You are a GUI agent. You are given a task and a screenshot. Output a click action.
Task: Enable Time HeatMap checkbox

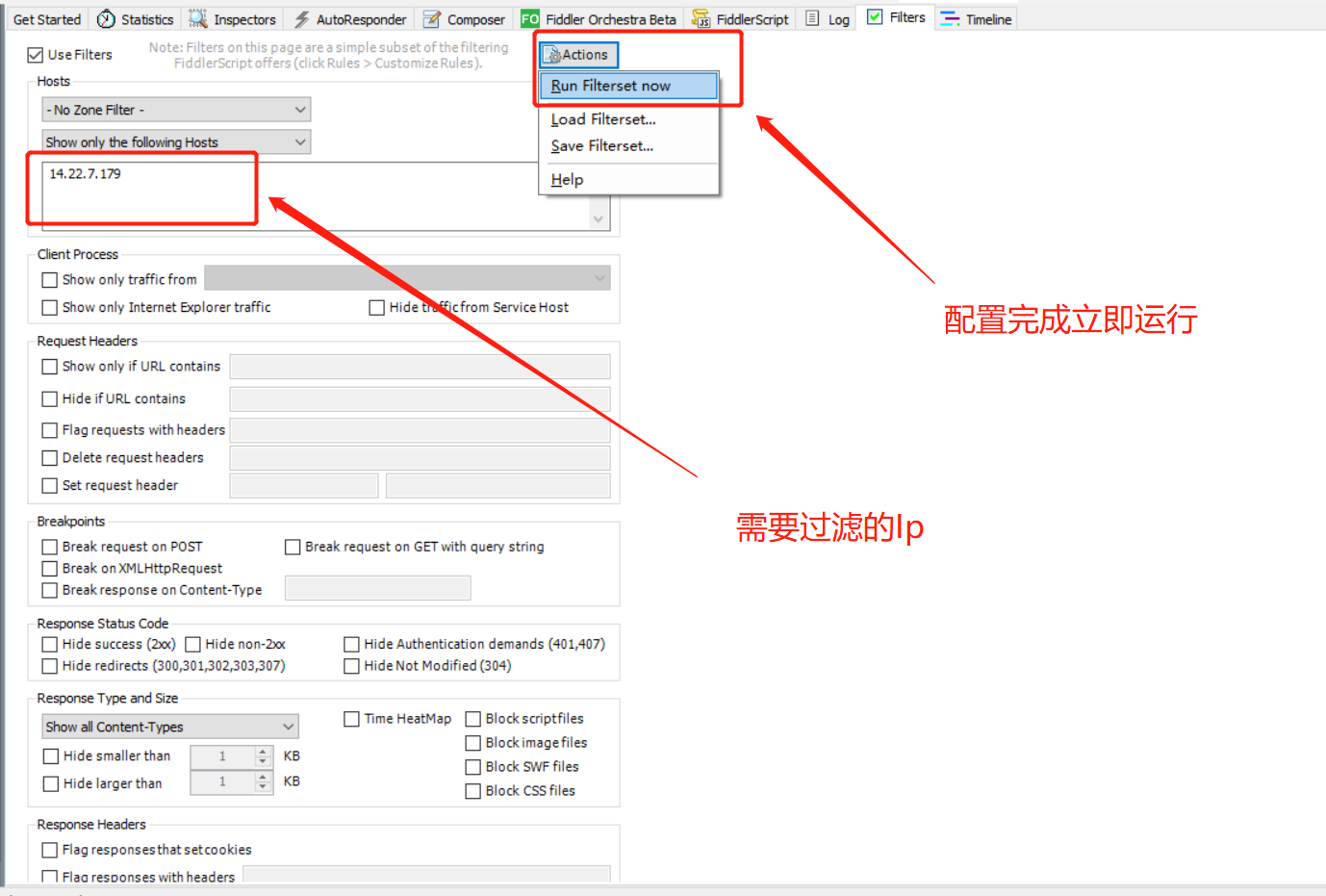click(352, 719)
